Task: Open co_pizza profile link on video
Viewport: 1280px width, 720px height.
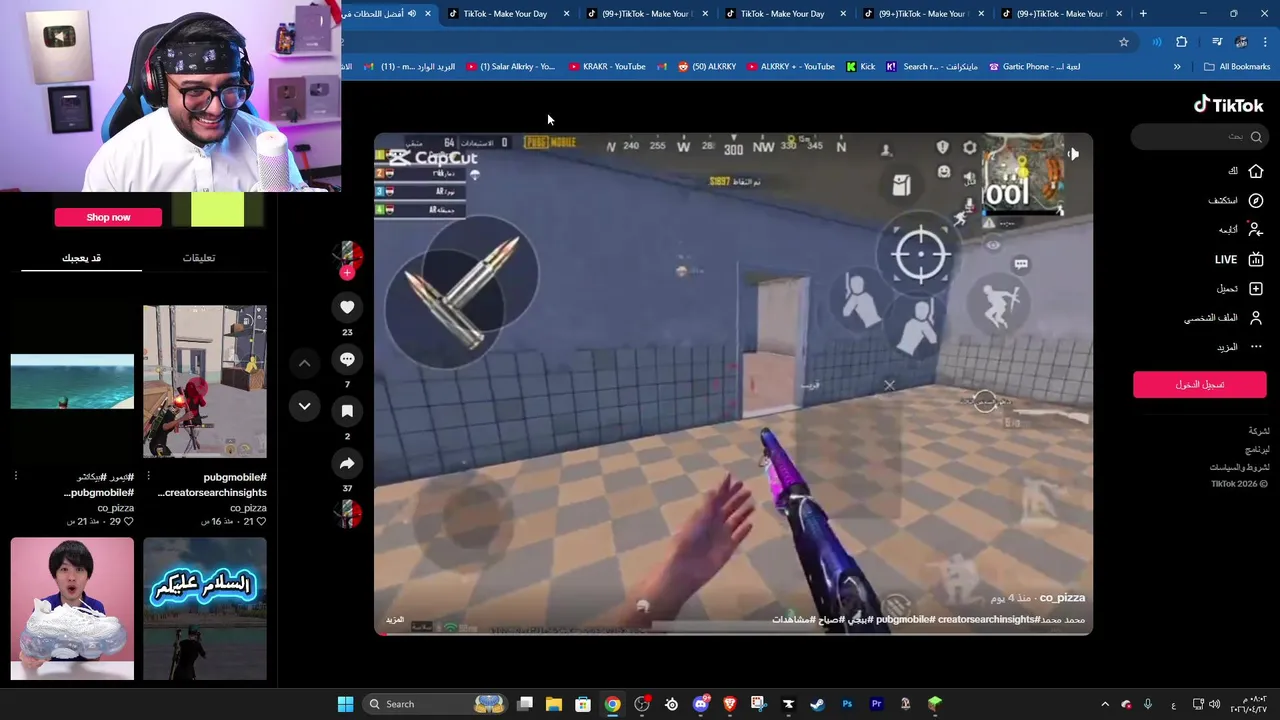Action: (x=1062, y=598)
